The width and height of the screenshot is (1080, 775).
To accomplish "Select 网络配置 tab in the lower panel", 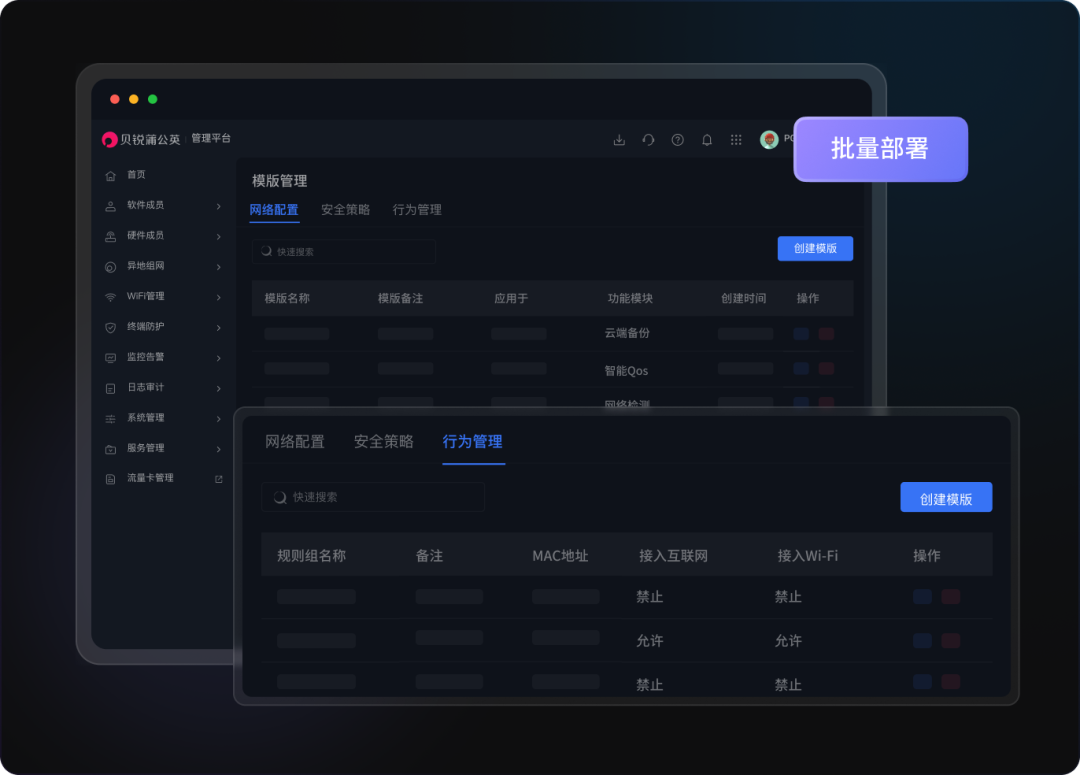I will point(295,442).
